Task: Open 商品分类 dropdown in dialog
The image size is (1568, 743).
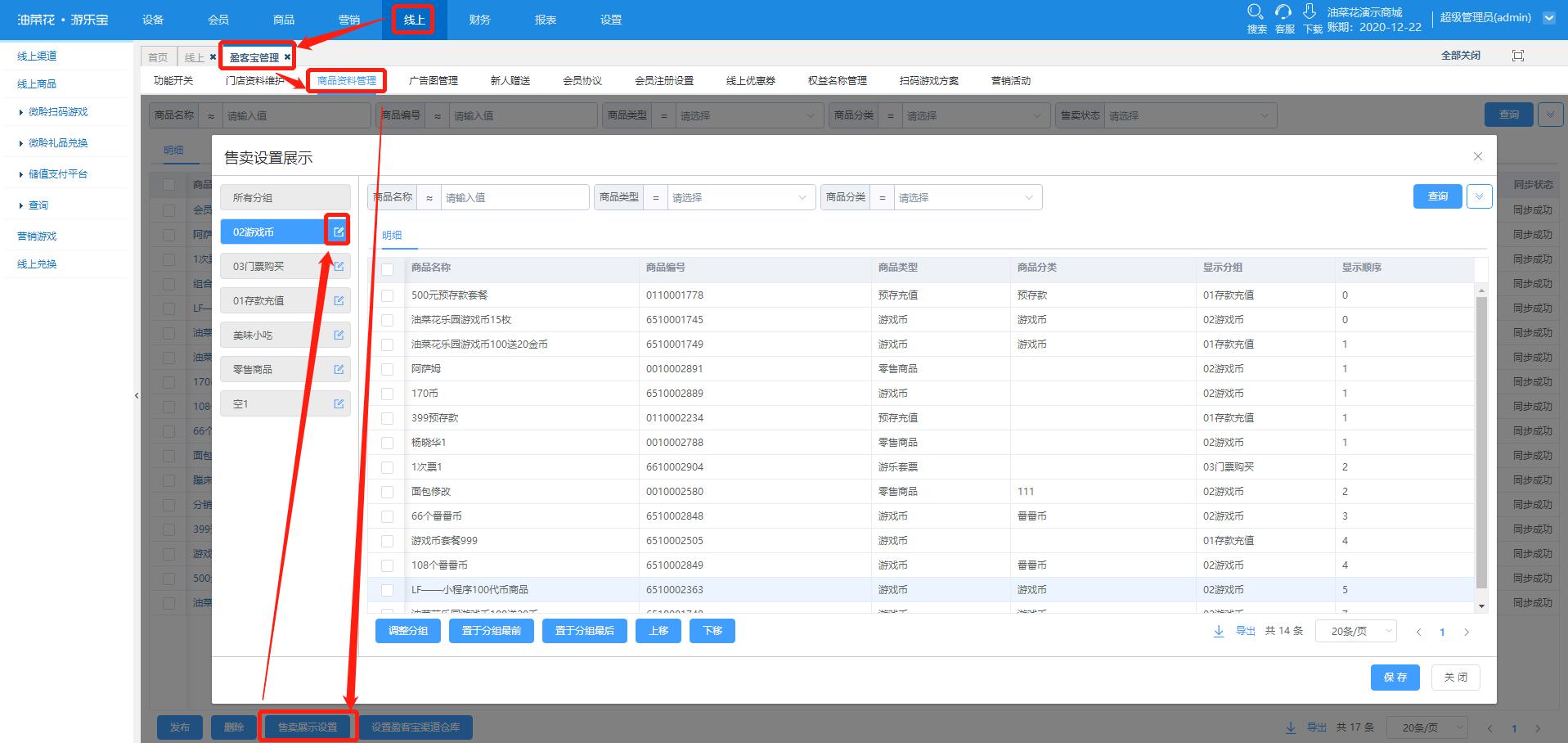Action: click(x=968, y=197)
